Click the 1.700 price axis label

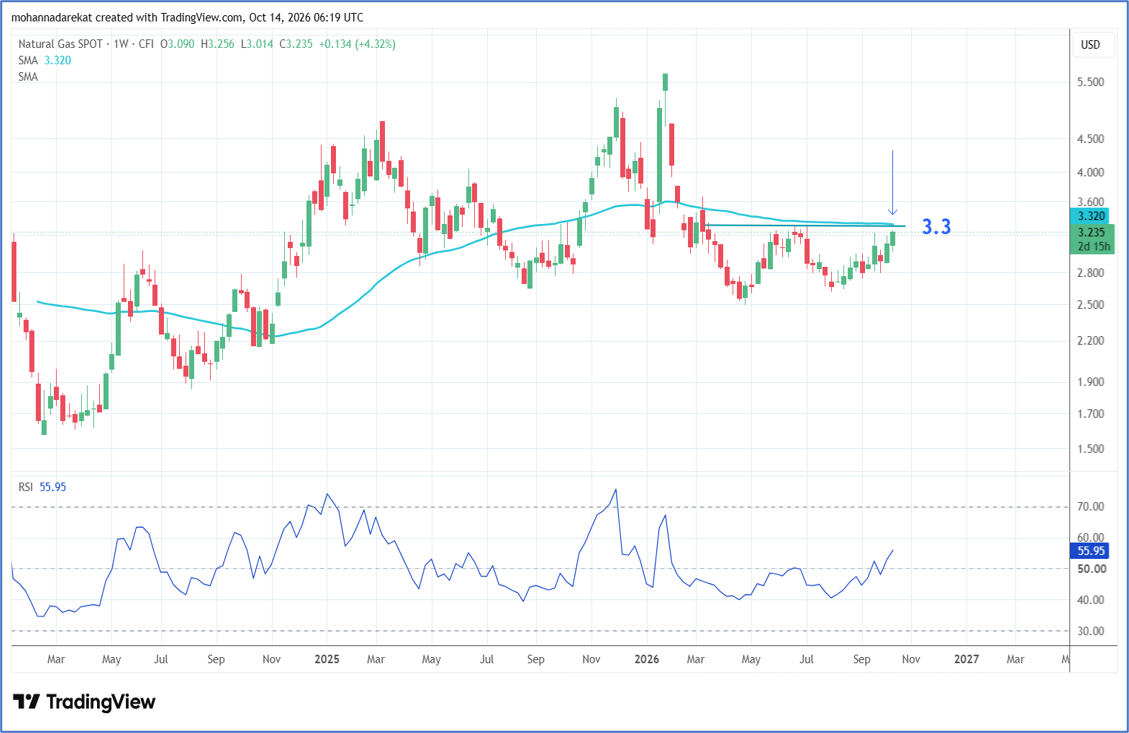pos(1091,414)
